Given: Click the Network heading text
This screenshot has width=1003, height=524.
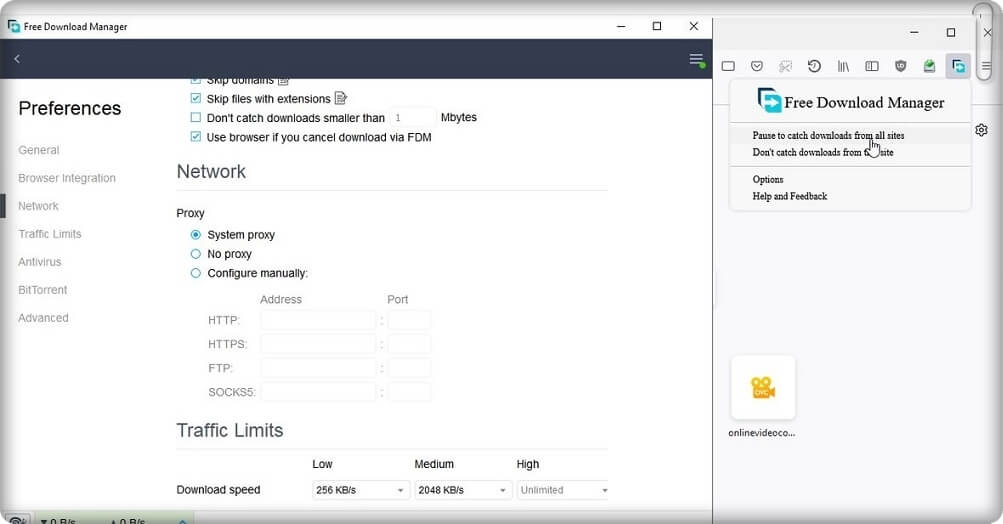Looking at the screenshot, I should (211, 171).
